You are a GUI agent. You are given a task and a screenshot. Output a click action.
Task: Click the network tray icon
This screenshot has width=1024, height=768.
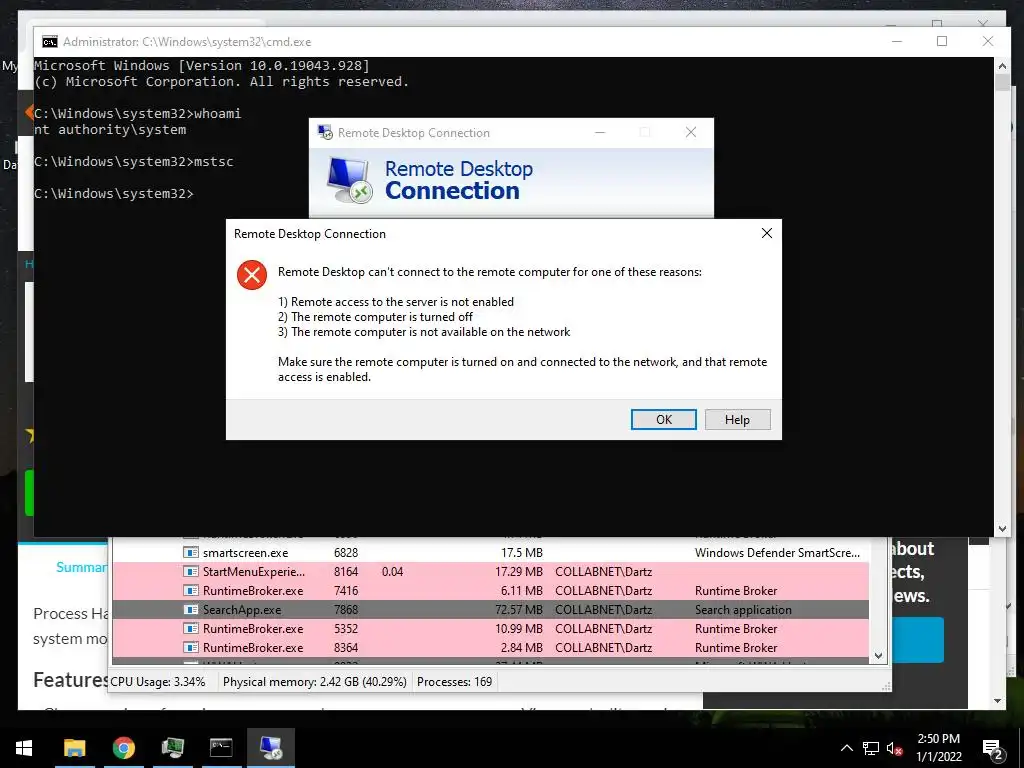pos(871,748)
